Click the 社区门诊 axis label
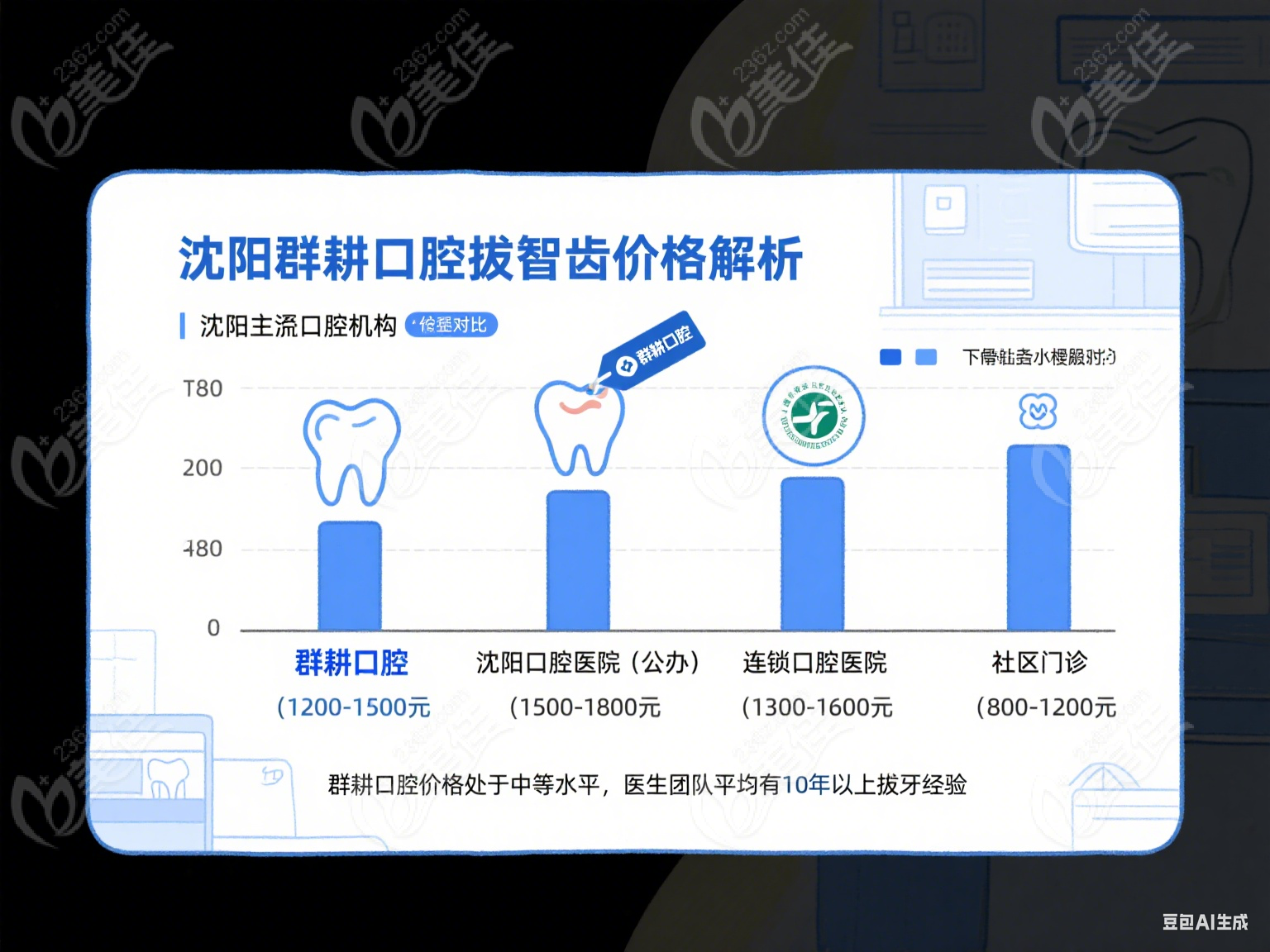Image resolution: width=1270 pixels, height=952 pixels. [x=1040, y=663]
